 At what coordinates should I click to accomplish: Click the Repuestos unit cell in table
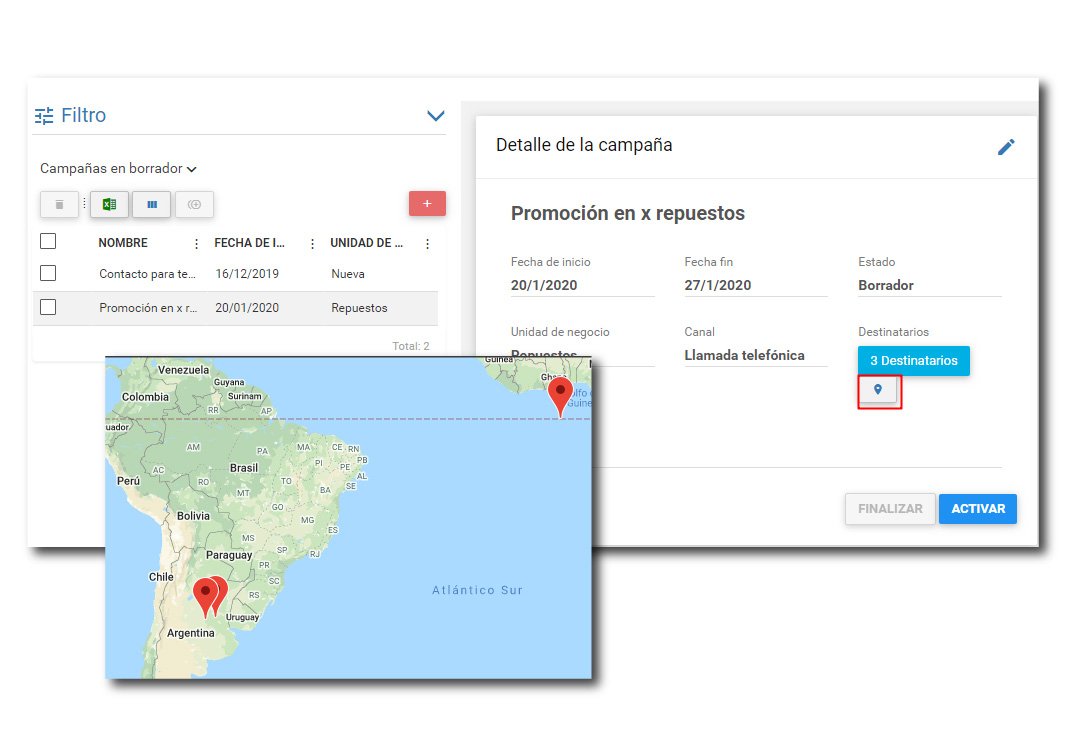[359, 308]
